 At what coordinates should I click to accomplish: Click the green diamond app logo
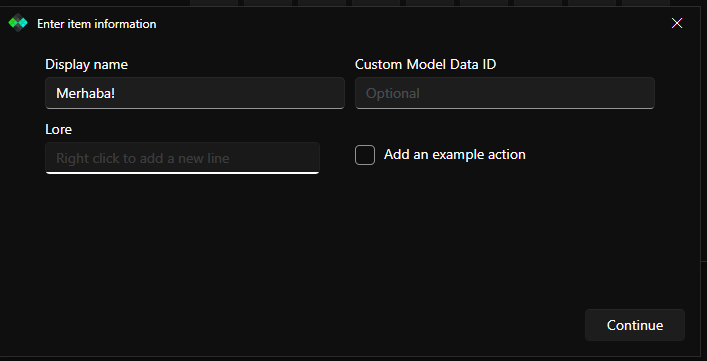18,23
